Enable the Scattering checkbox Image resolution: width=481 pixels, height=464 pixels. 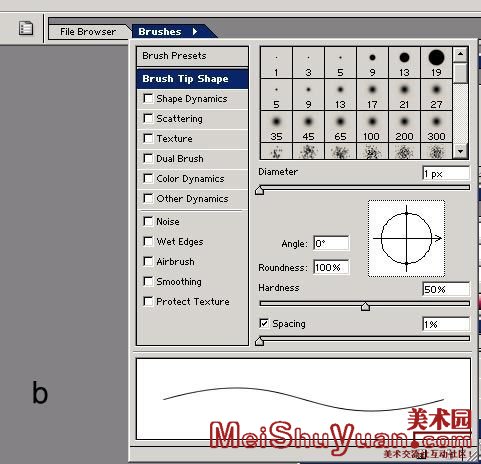click(x=148, y=118)
